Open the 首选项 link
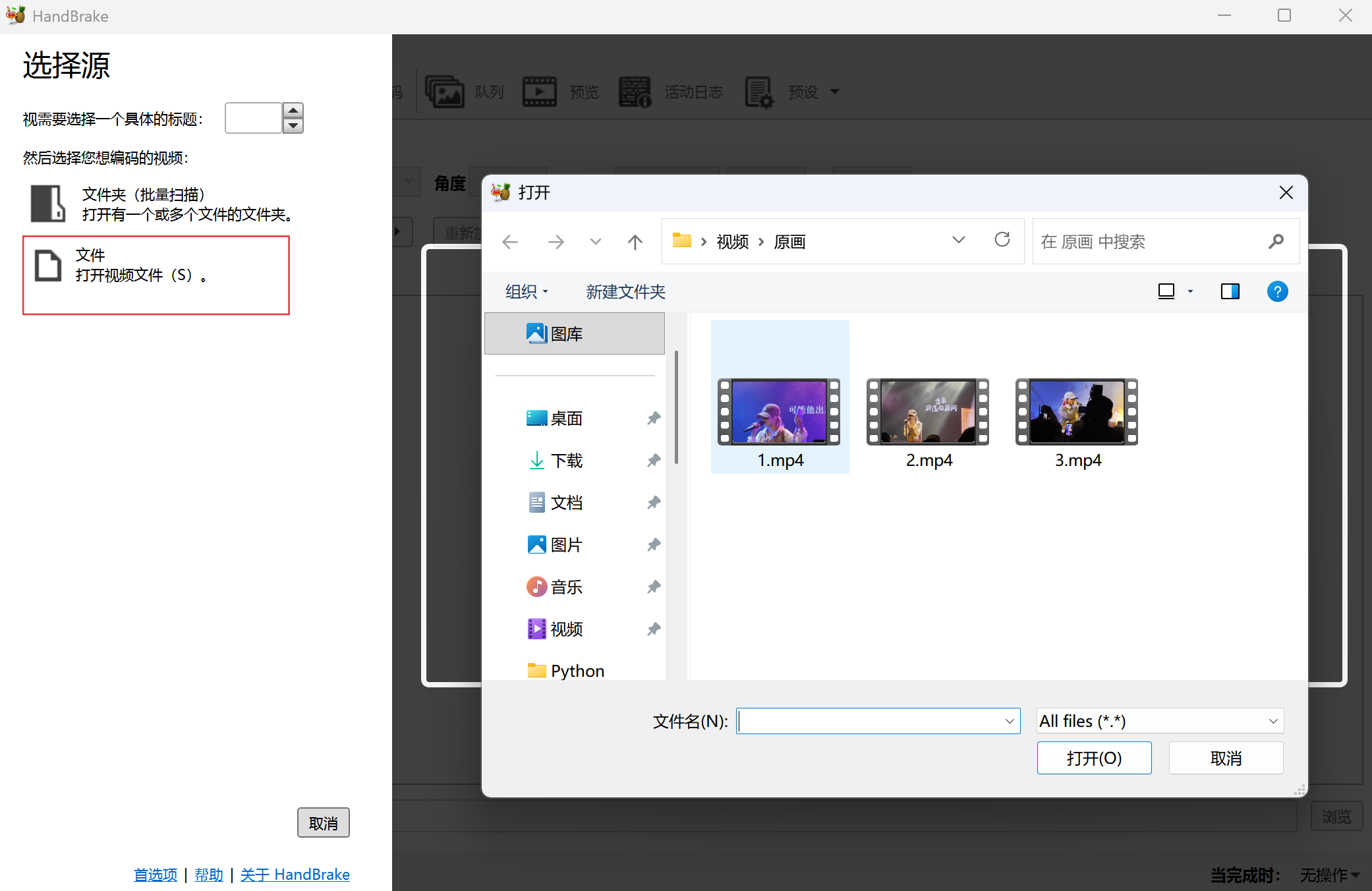Viewport: 1372px width, 891px height. tap(156, 875)
